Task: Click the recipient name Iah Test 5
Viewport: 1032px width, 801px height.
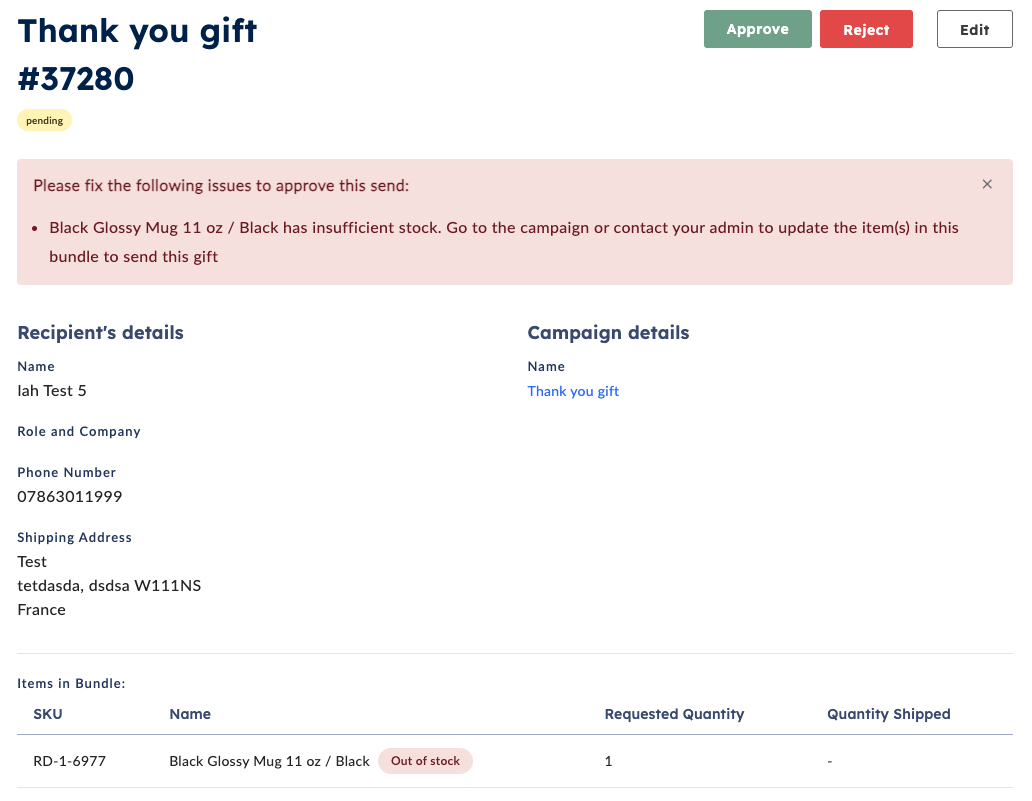Action: (x=52, y=391)
